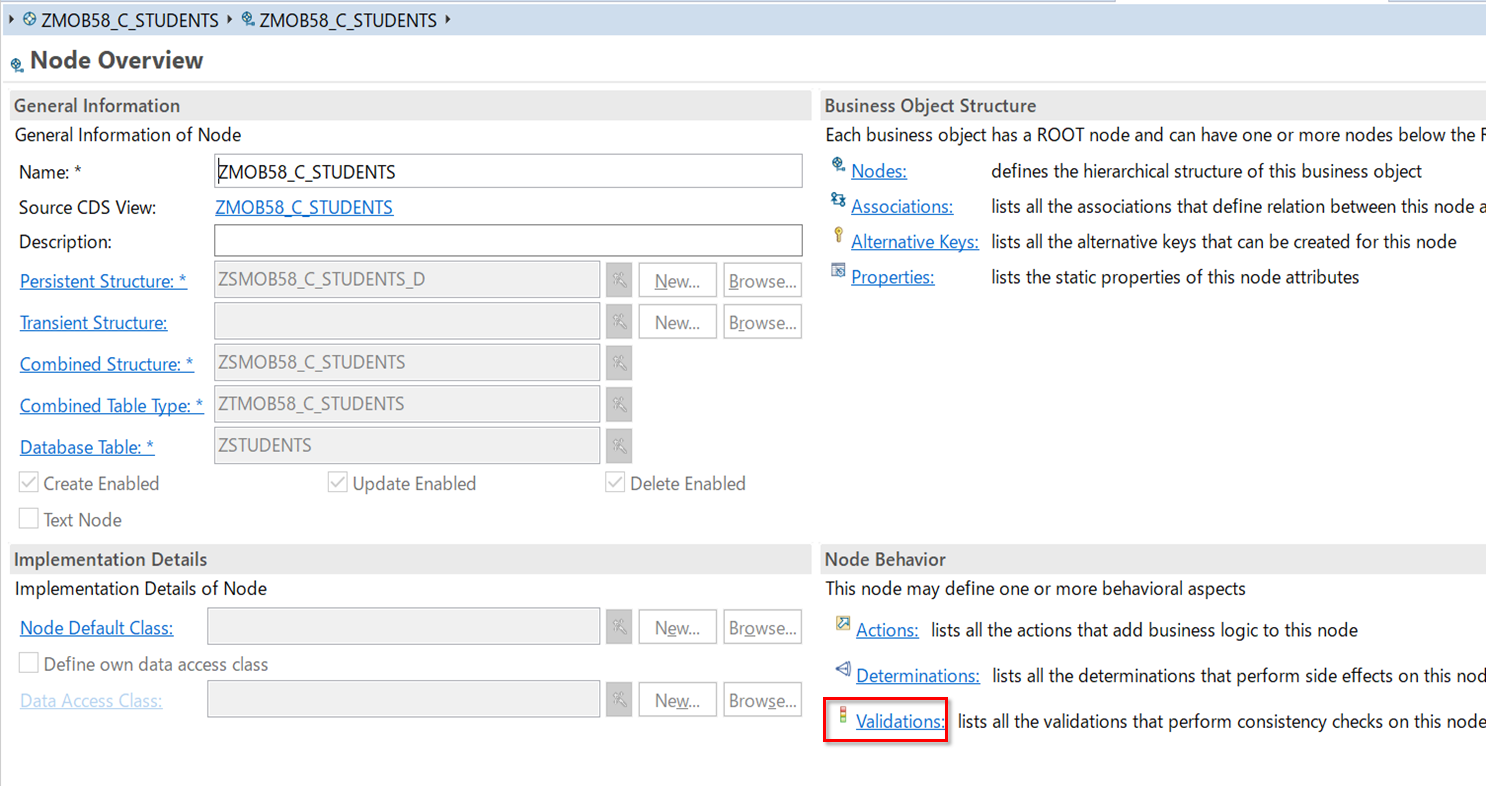1486x786 pixels.
Task: Click Browse button for Node Default Class
Action: tap(763, 628)
